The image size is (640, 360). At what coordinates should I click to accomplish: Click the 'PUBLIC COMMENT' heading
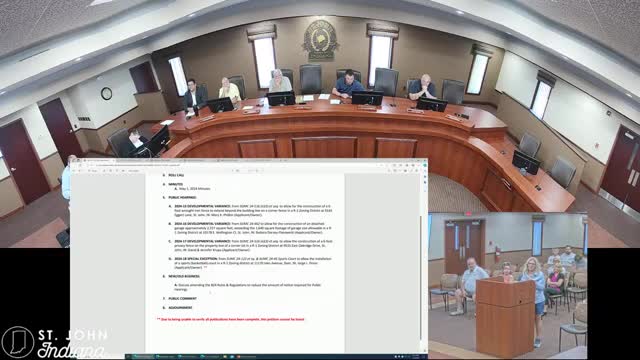182,298
